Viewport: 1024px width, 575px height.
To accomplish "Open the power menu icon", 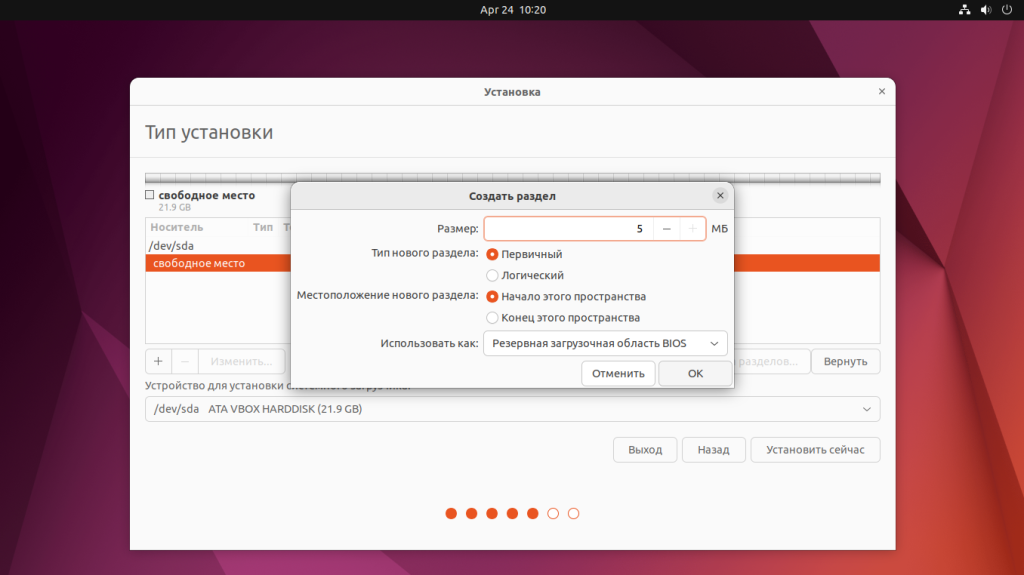I will click(x=1006, y=10).
